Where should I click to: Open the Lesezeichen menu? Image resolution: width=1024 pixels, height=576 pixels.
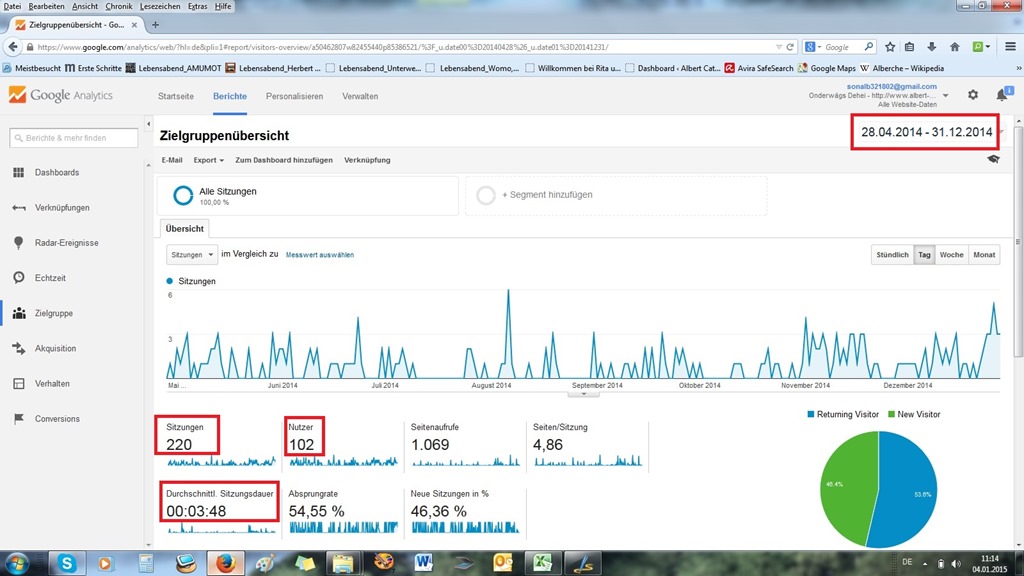[158, 6]
